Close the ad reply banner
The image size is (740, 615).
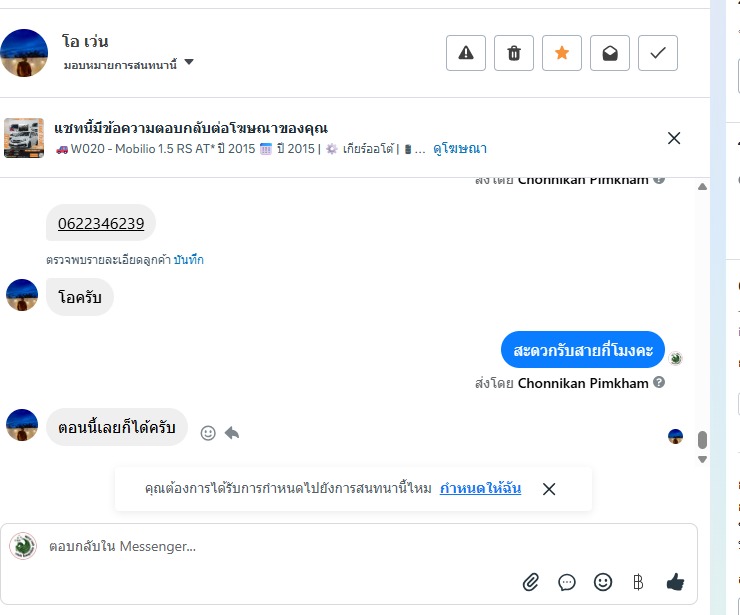click(674, 138)
